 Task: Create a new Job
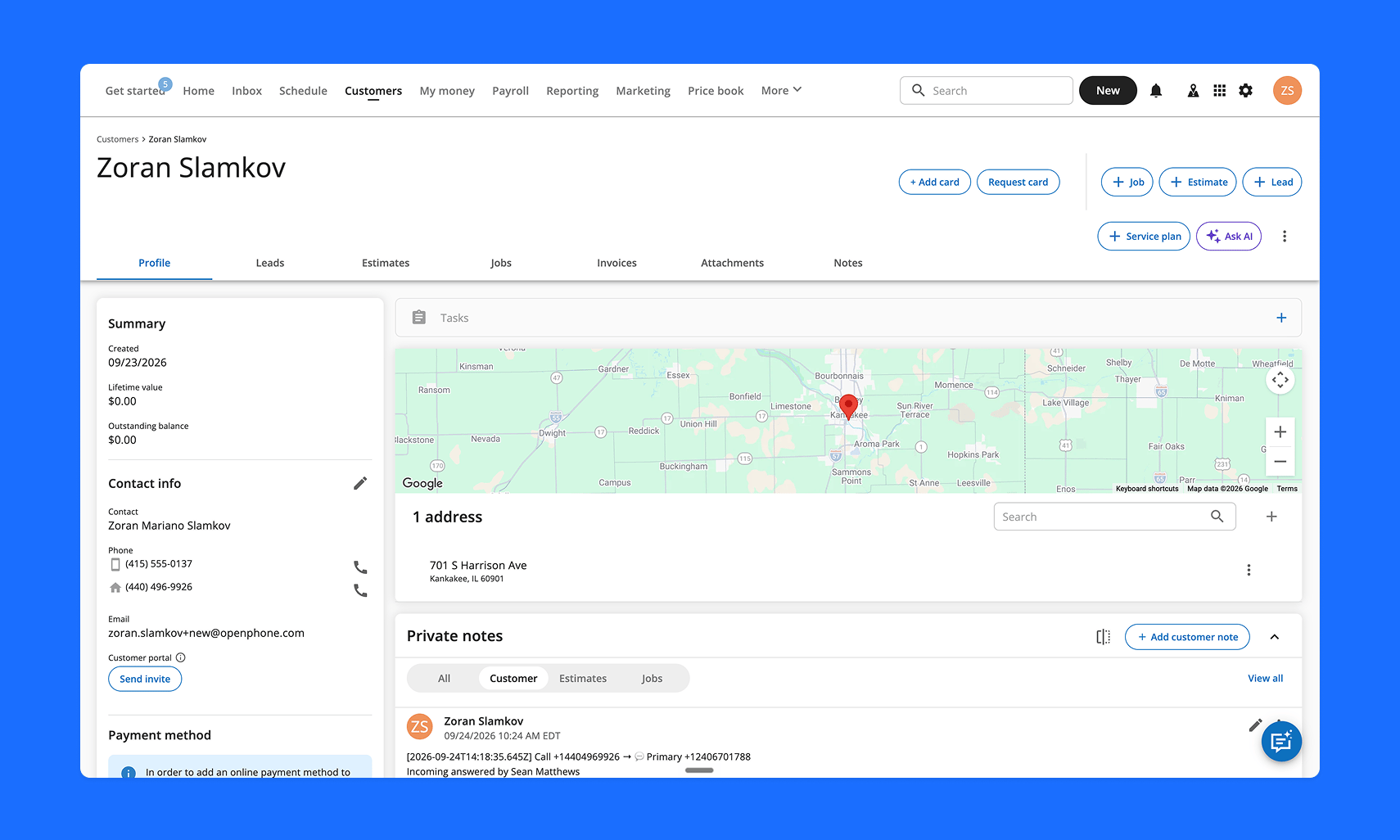point(1127,183)
